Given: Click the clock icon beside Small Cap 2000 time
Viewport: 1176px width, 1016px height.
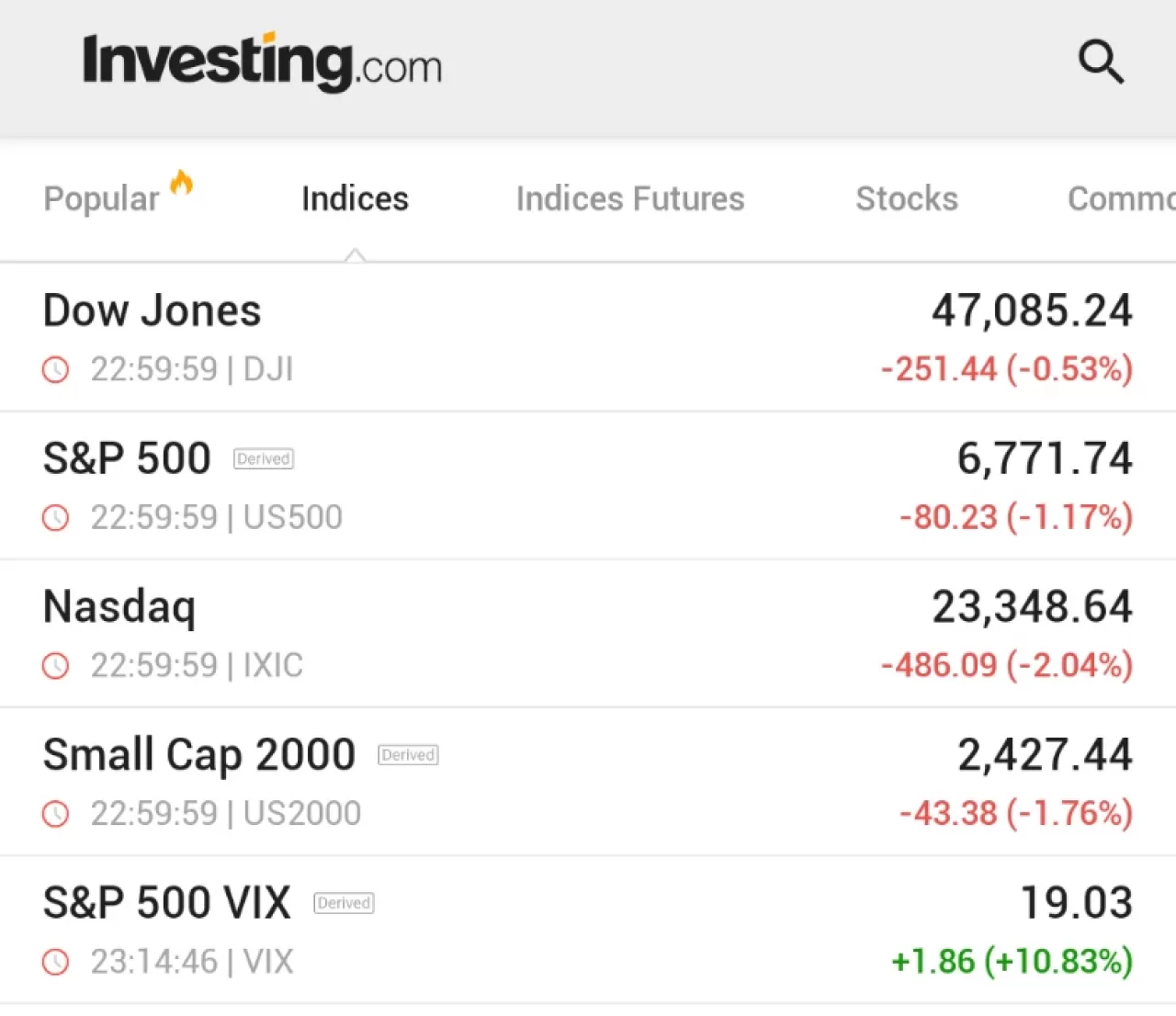Looking at the screenshot, I should [x=56, y=814].
